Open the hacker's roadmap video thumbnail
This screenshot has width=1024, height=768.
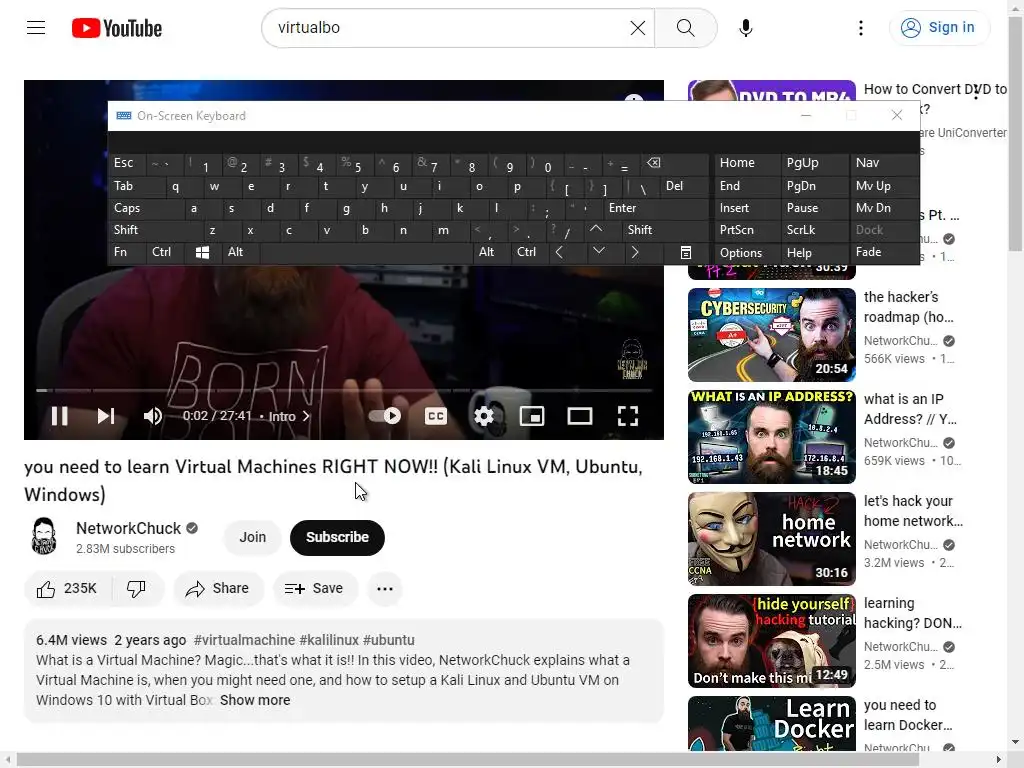coord(771,335)
